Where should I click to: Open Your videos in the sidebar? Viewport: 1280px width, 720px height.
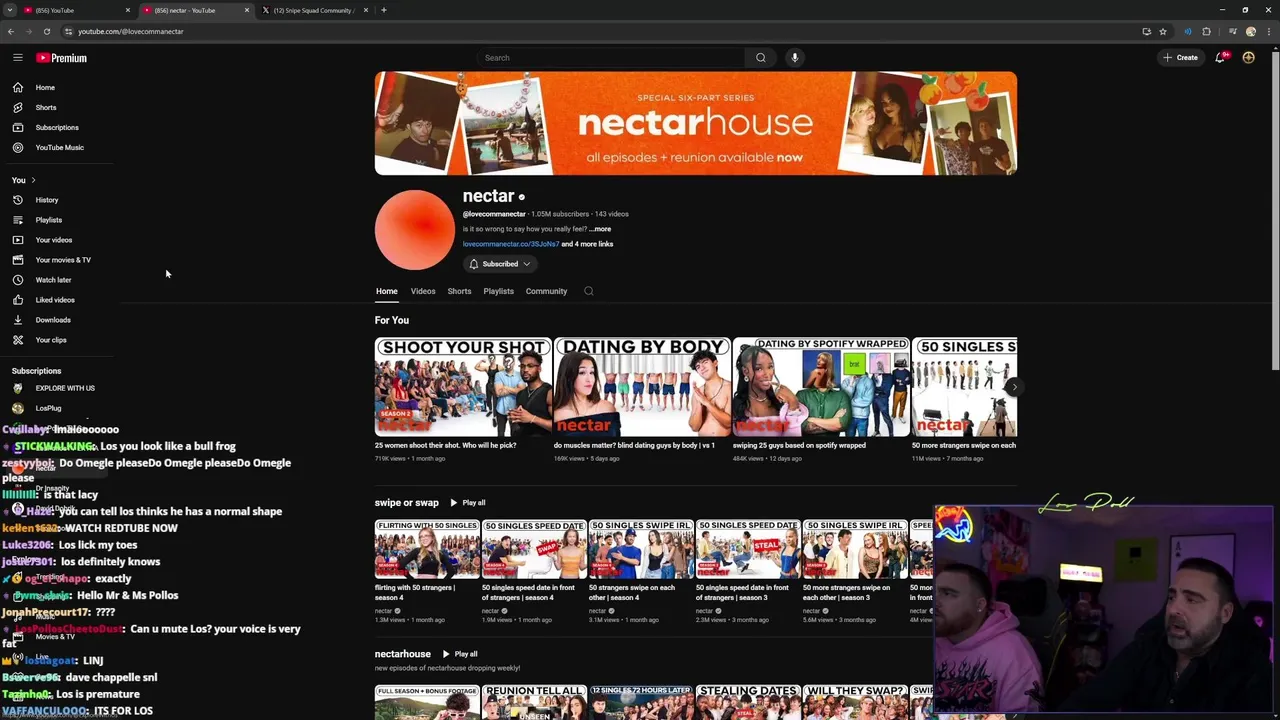point(56,240)
